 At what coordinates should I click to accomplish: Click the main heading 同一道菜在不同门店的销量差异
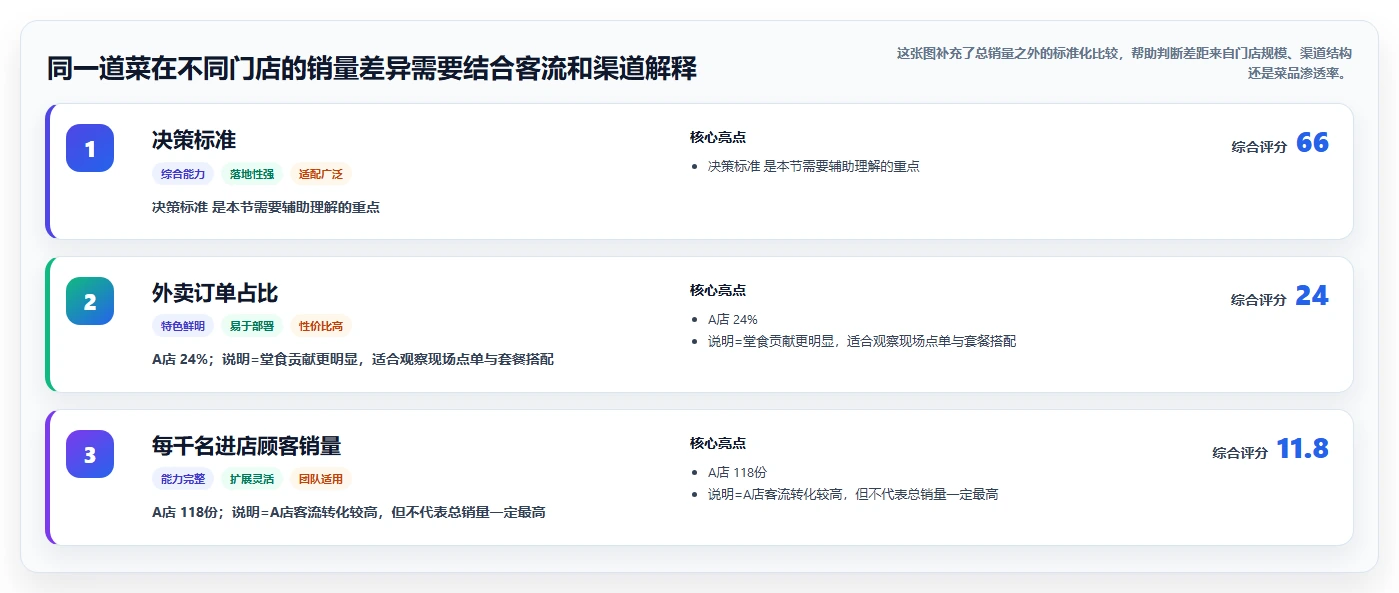(372, 69)
